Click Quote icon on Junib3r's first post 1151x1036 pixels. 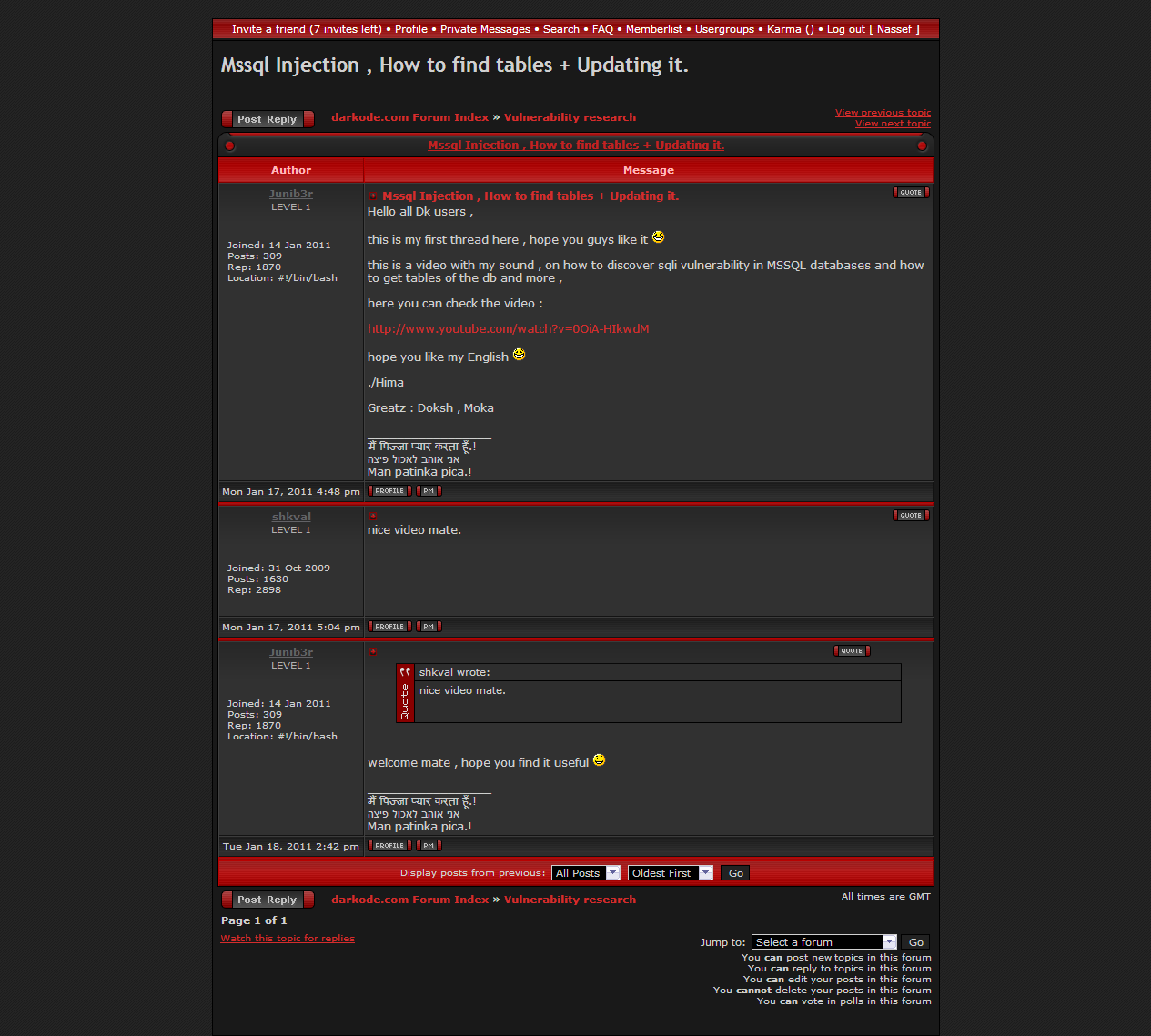[911, 193]
